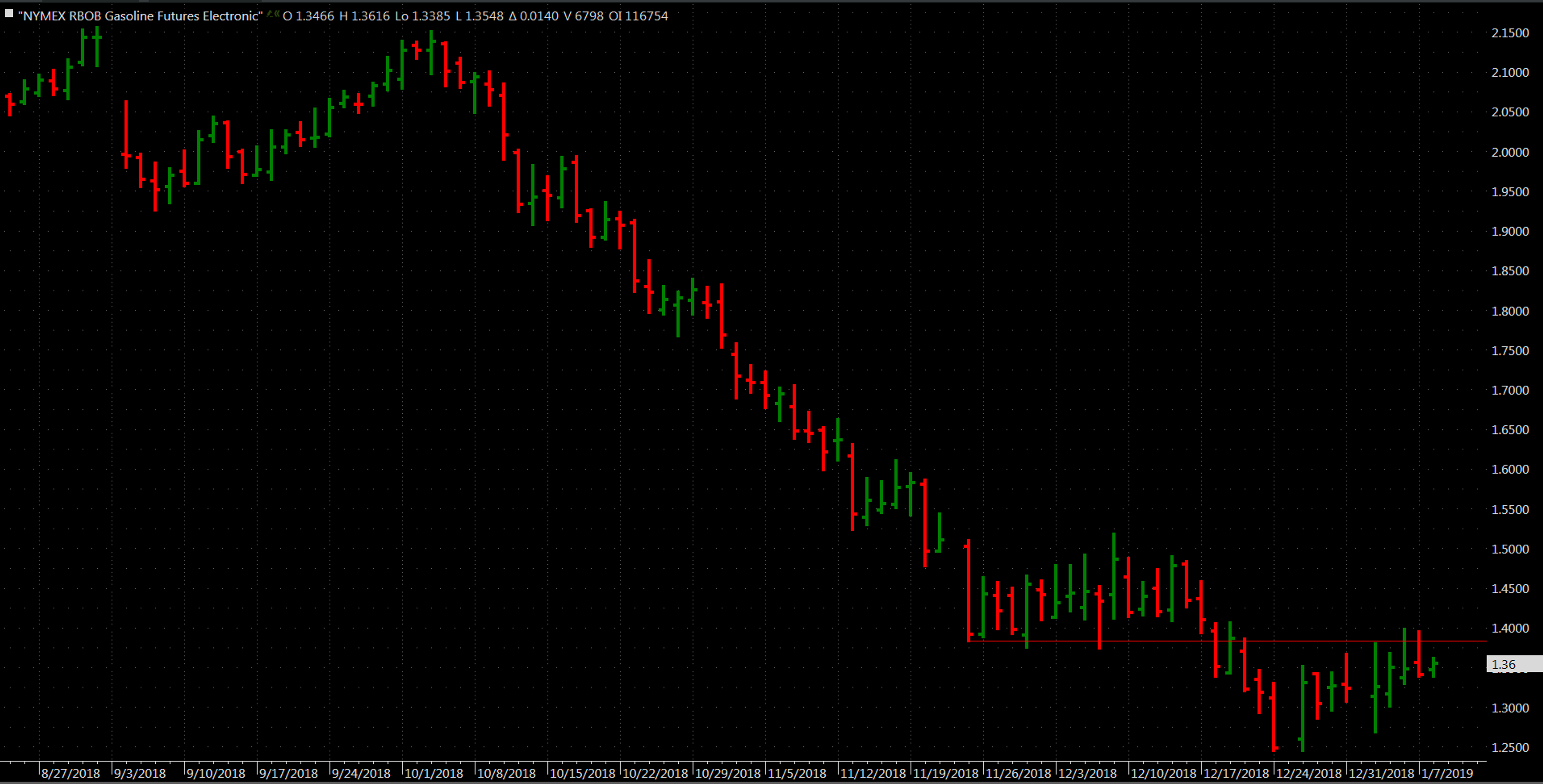The width and height of the screenshot is (1543, 784).
Task: Click the 10/22/2018 date label
Action: [655, 773]
